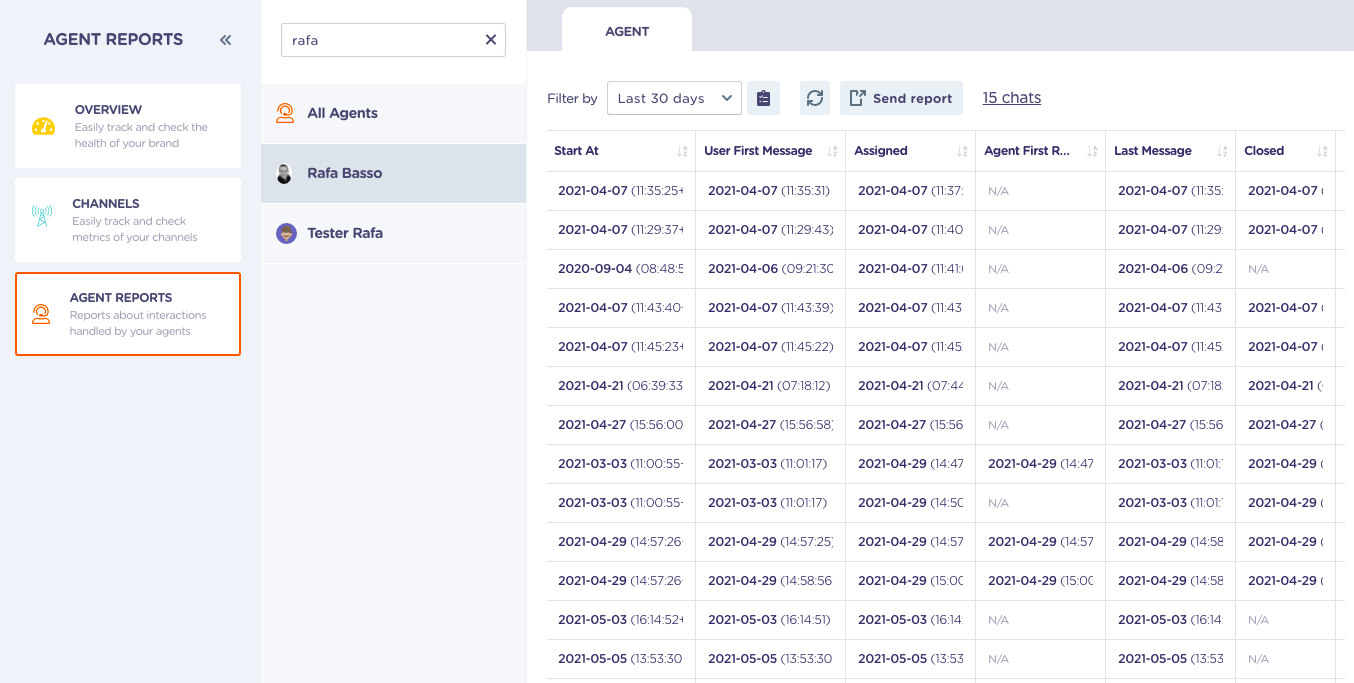Open the Agent Reports section card
The image size is (1354, 683).
click(x=128, y=314)
